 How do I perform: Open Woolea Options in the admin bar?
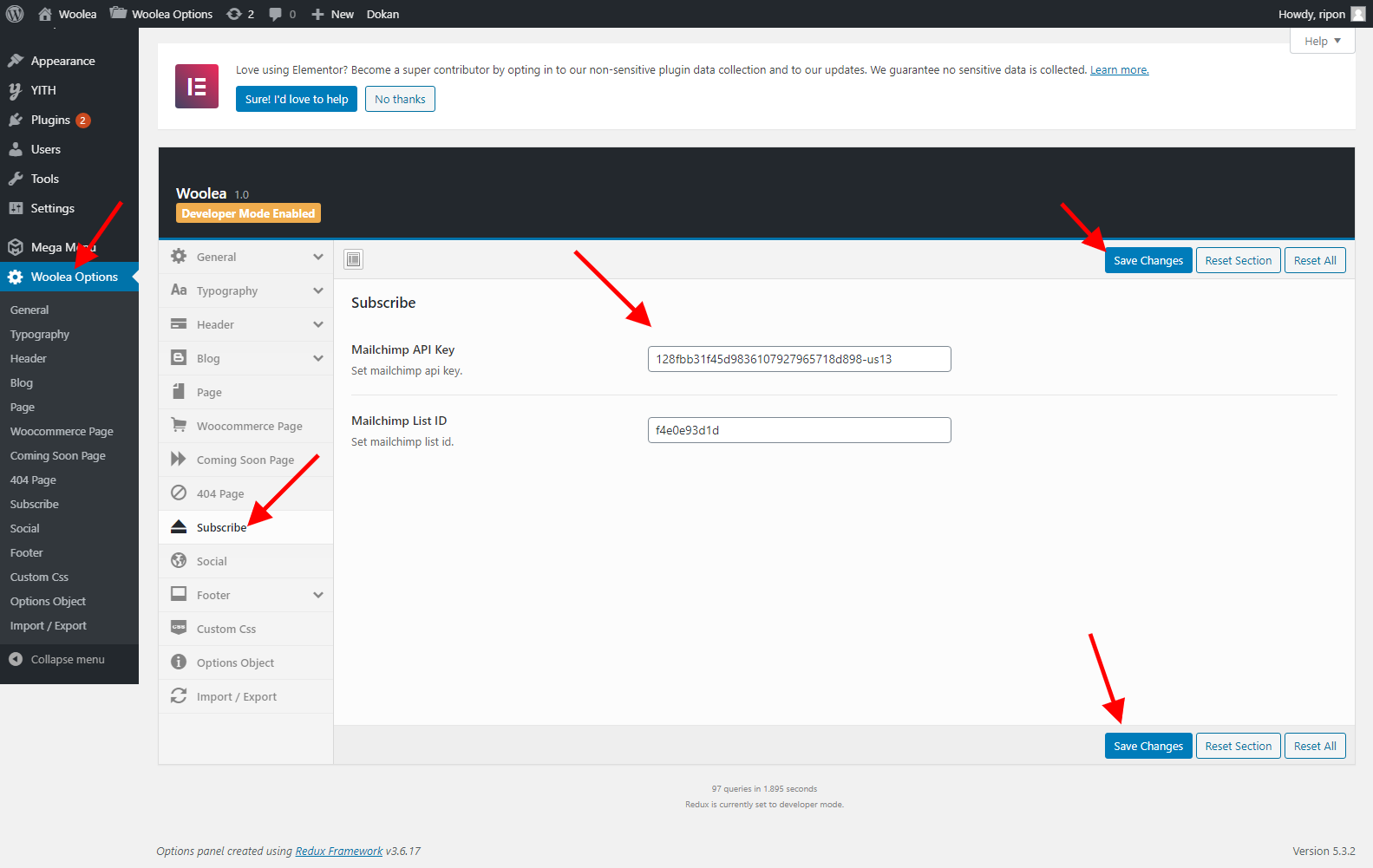point(161,14)
